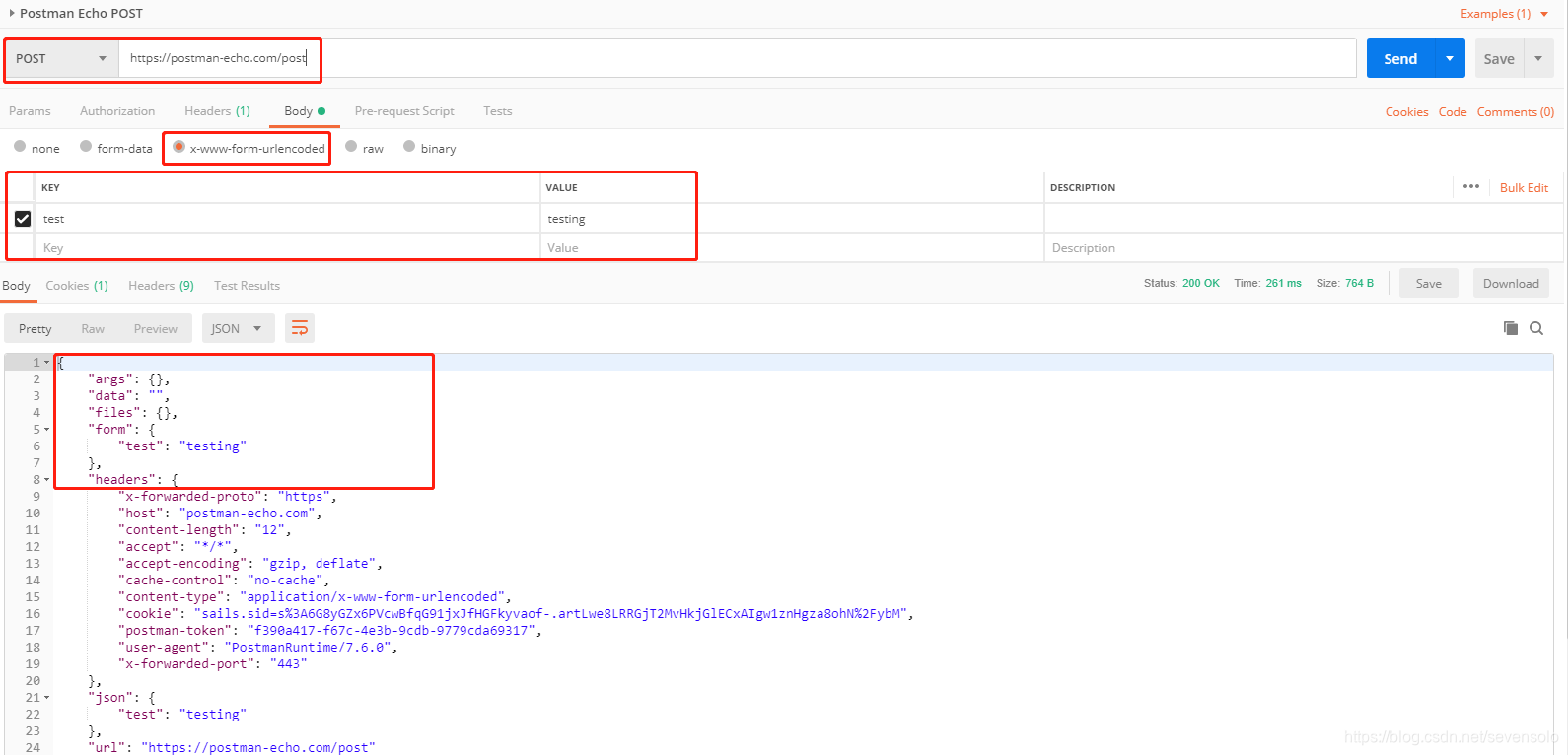Open the Examples (1) dropdown
The height and width of the screenshot is (755, 1568).
tap(1505, 13)
